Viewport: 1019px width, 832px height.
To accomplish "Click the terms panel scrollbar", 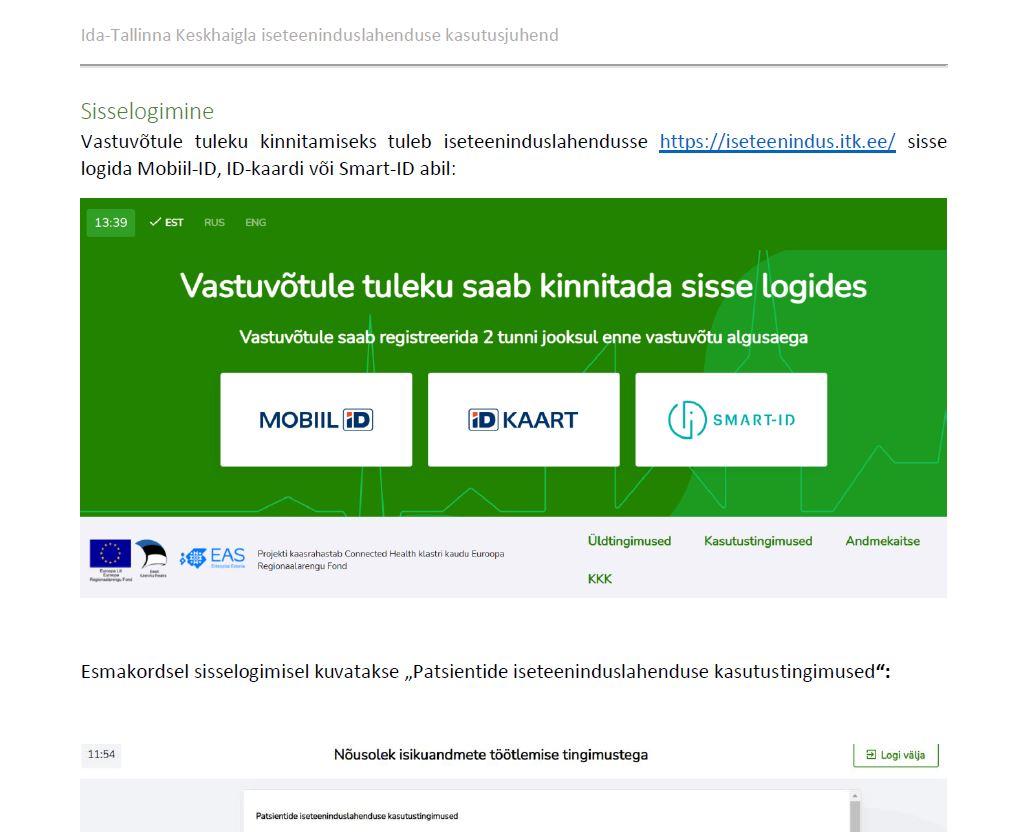I will click(855, 811).
